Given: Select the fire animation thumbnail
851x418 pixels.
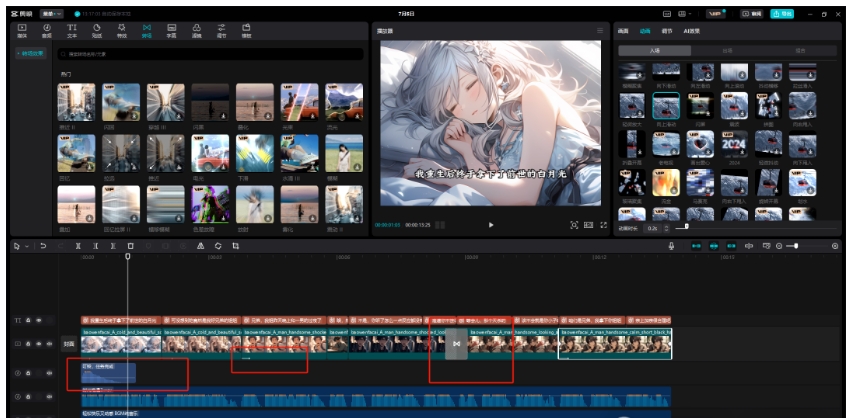Looking at the screenshot, I should point(666,182).
